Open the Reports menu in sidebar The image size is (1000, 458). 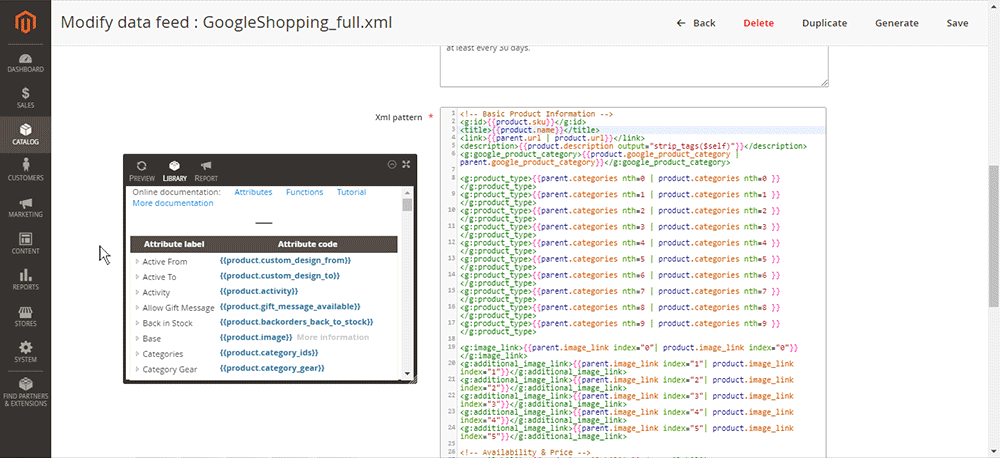pos(25,280)
